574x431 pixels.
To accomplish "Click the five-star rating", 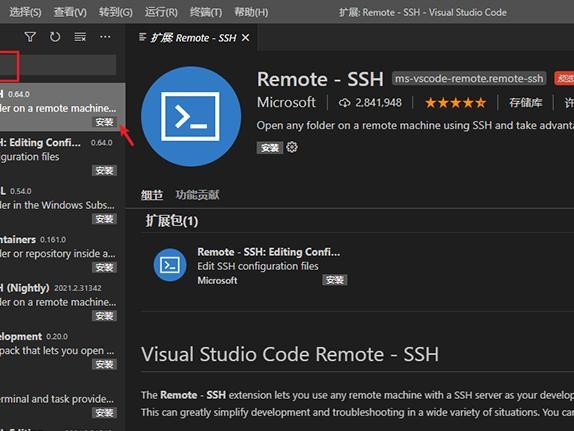I will pos(455,103).
